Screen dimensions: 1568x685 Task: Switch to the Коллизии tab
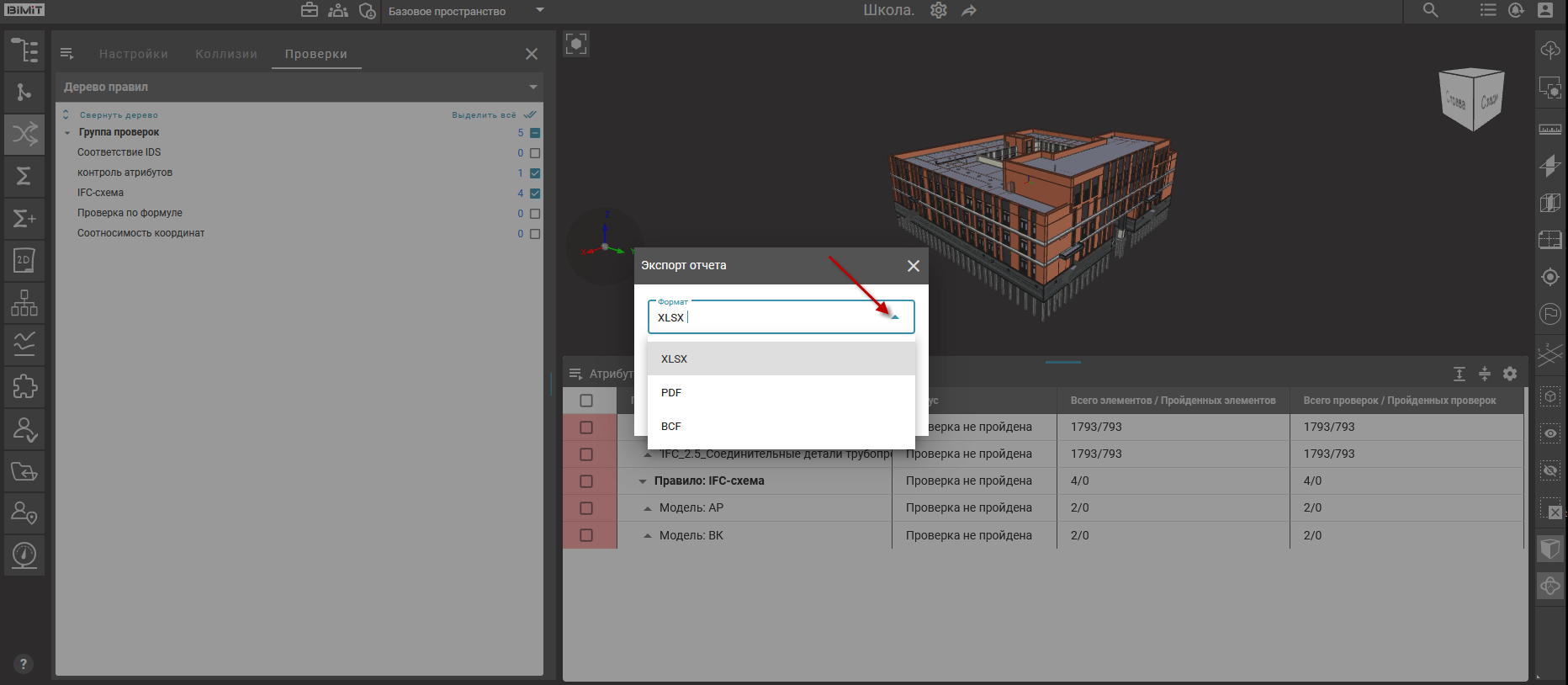point(226,54)
